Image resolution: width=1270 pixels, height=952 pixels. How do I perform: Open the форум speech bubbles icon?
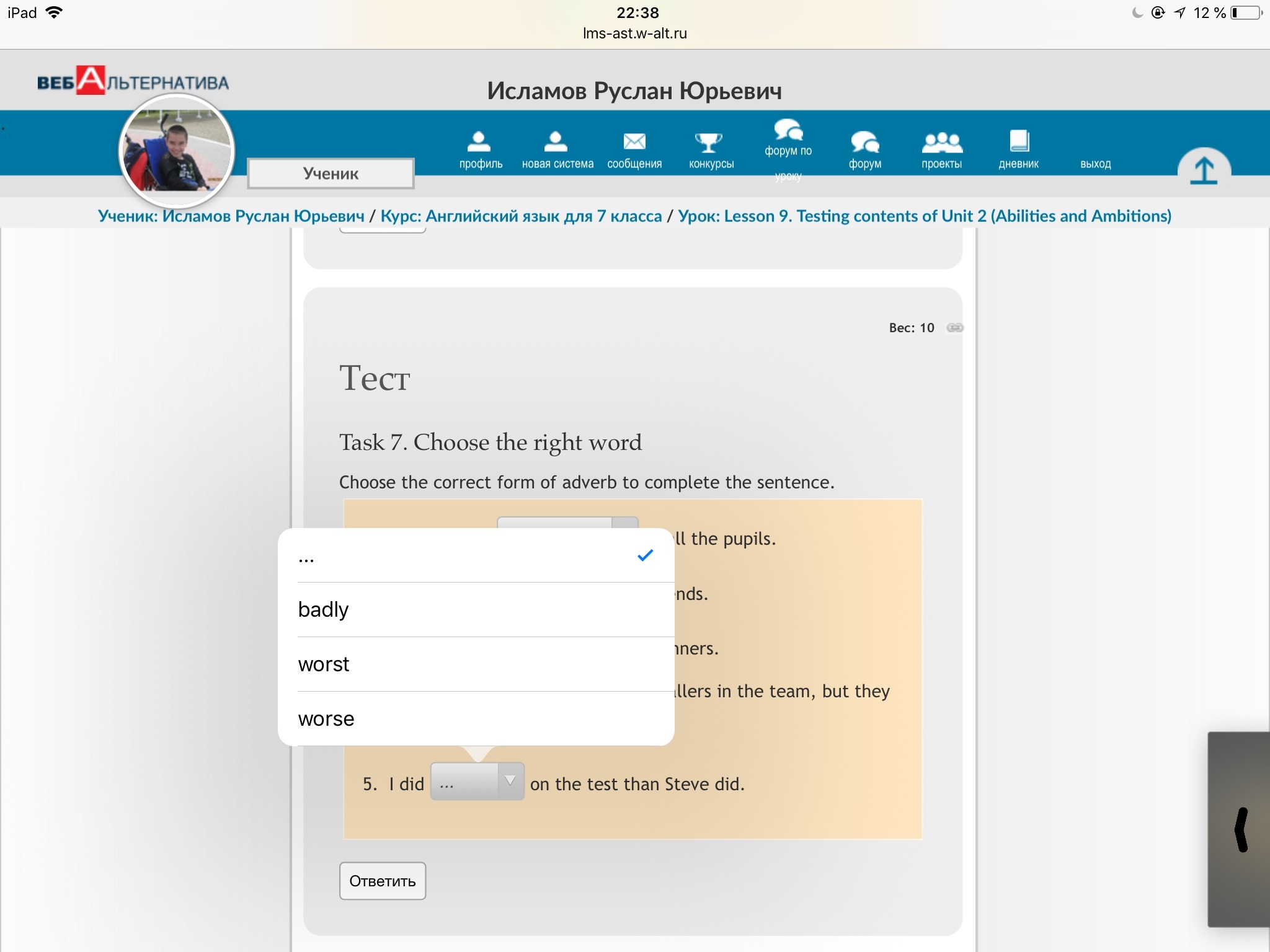[x=864, y=142]
